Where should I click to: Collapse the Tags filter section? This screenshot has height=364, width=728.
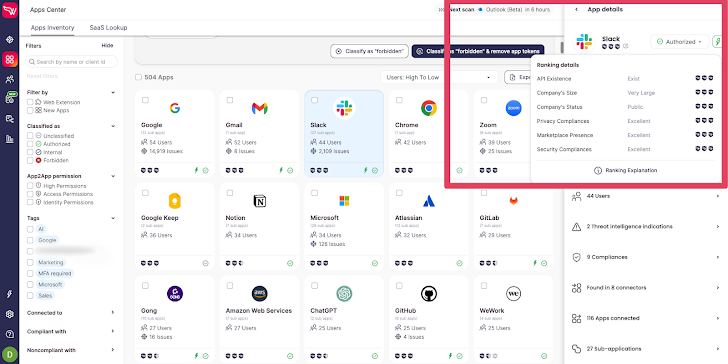[113, 218]
